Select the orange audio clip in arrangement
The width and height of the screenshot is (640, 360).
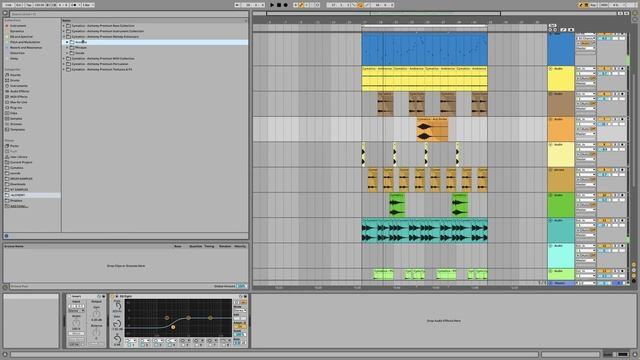point(432,130)
